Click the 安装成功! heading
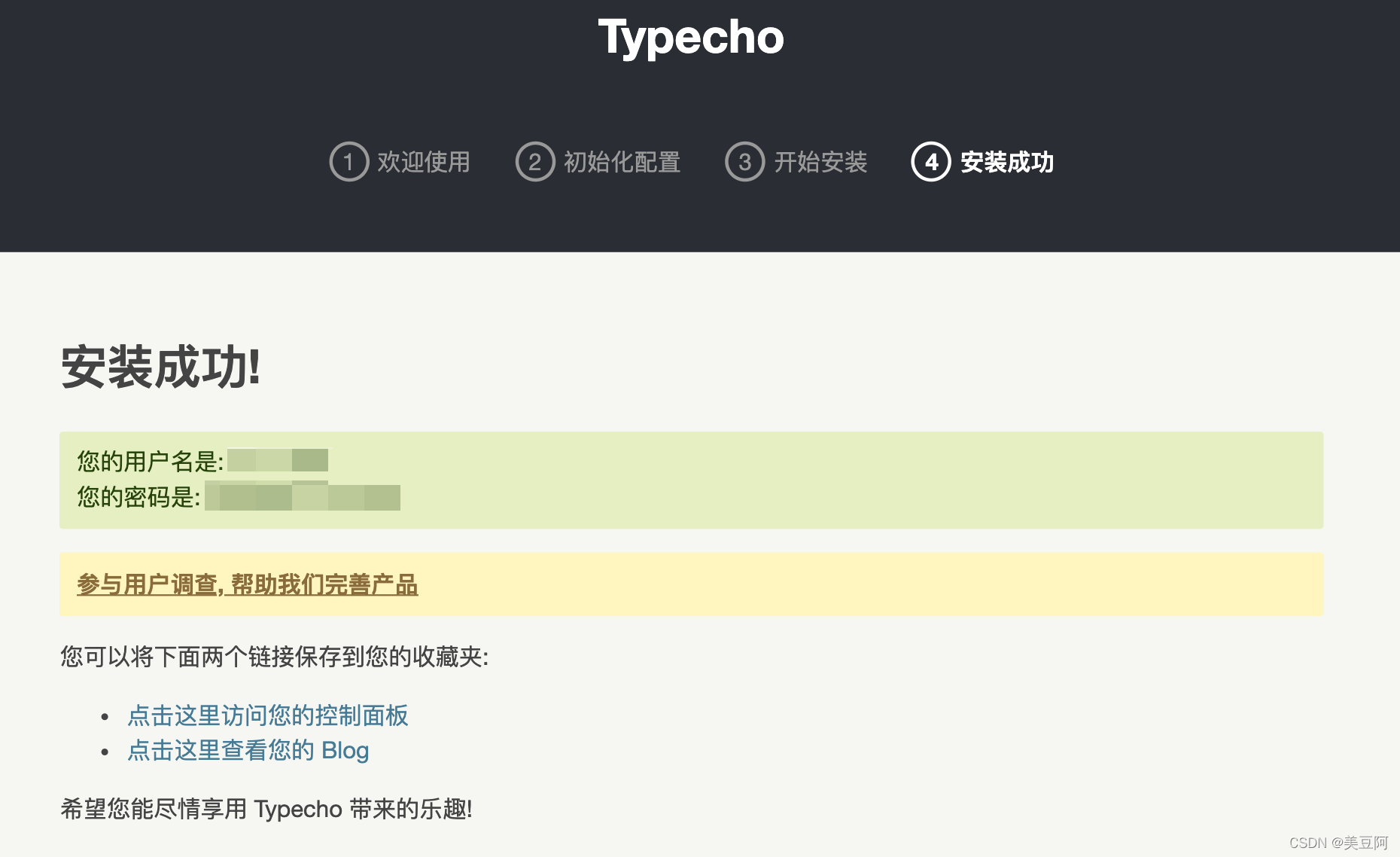 (x=161, y=368)
